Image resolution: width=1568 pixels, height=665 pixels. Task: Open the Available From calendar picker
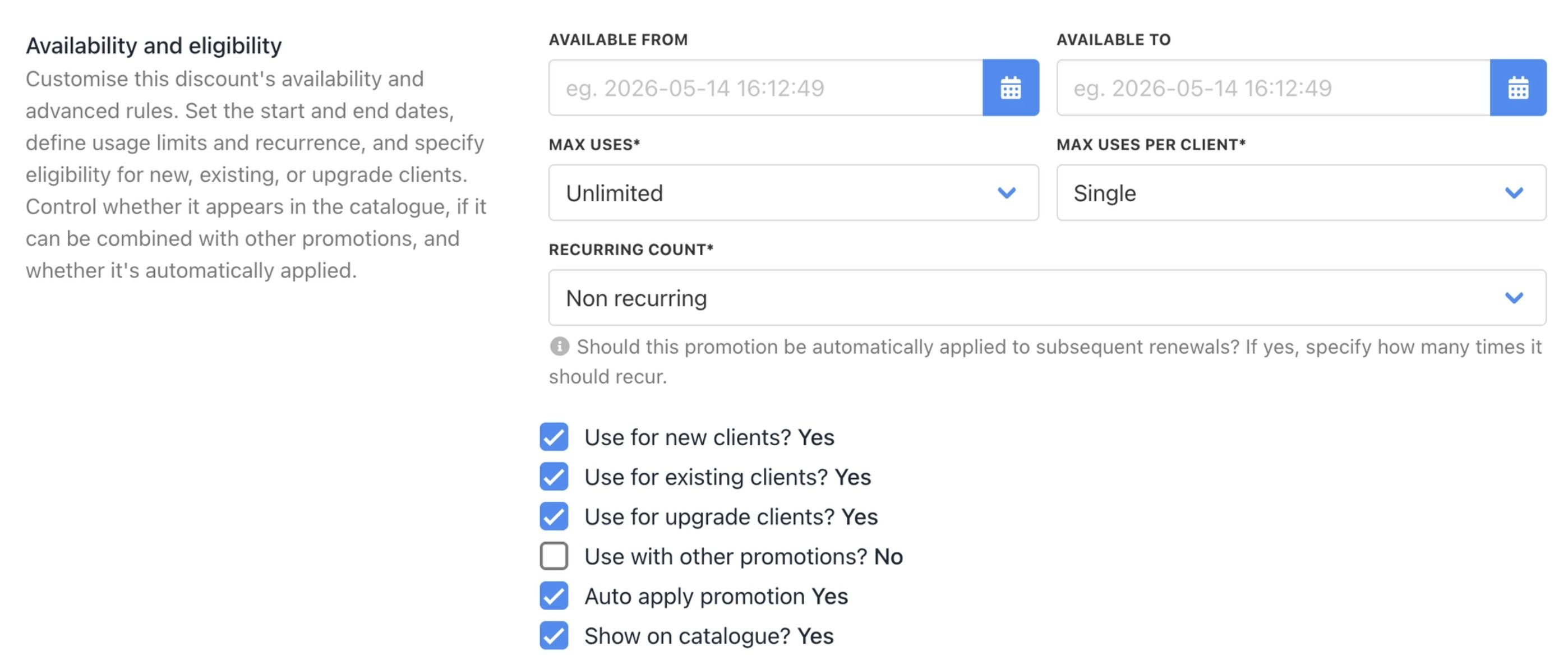[x=1011, y=87]
